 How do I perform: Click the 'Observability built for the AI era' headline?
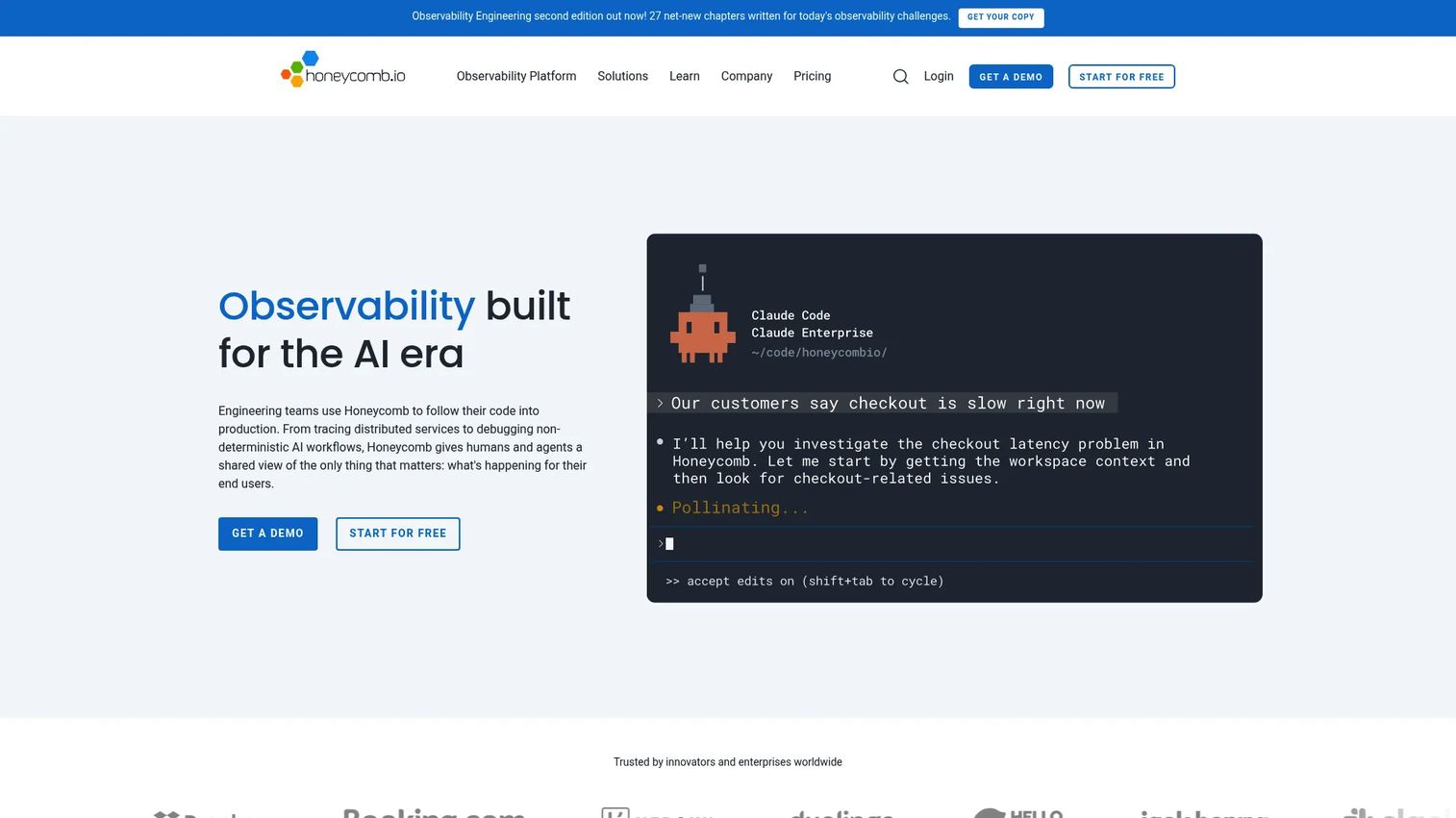click(x=394, y=330)
